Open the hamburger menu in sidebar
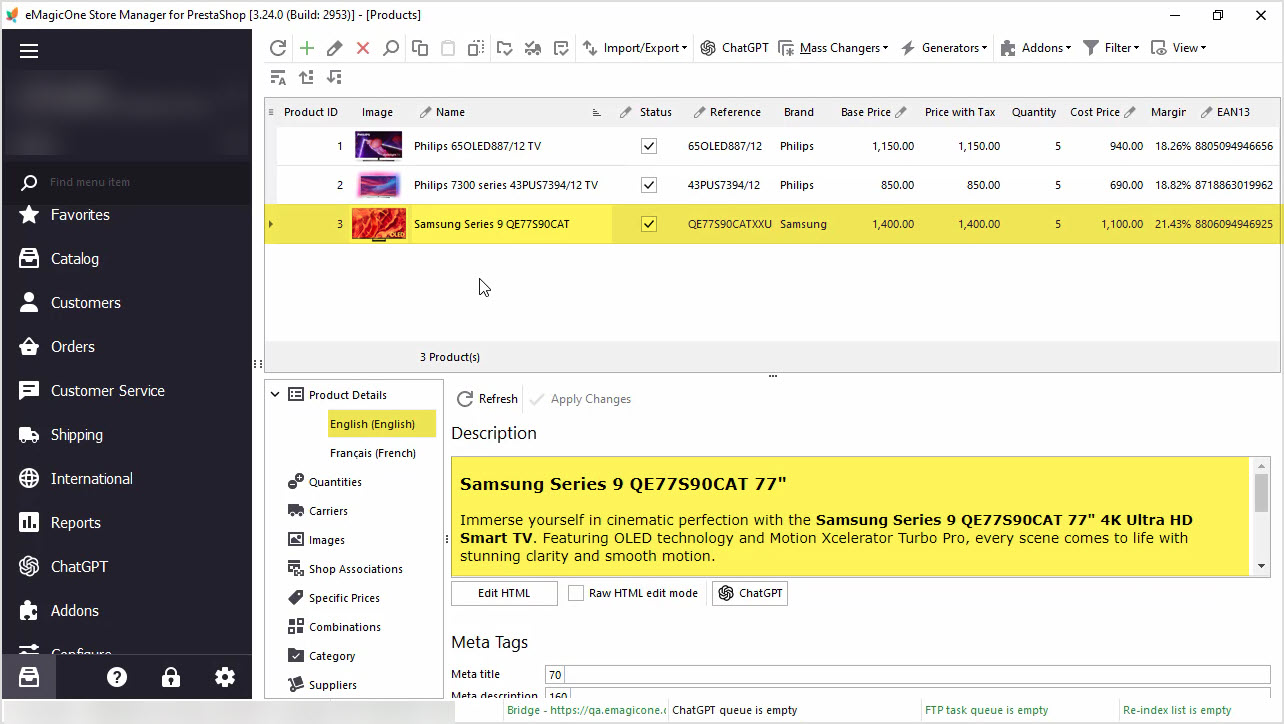1284x724 pixels. click(x=29, y=51)
